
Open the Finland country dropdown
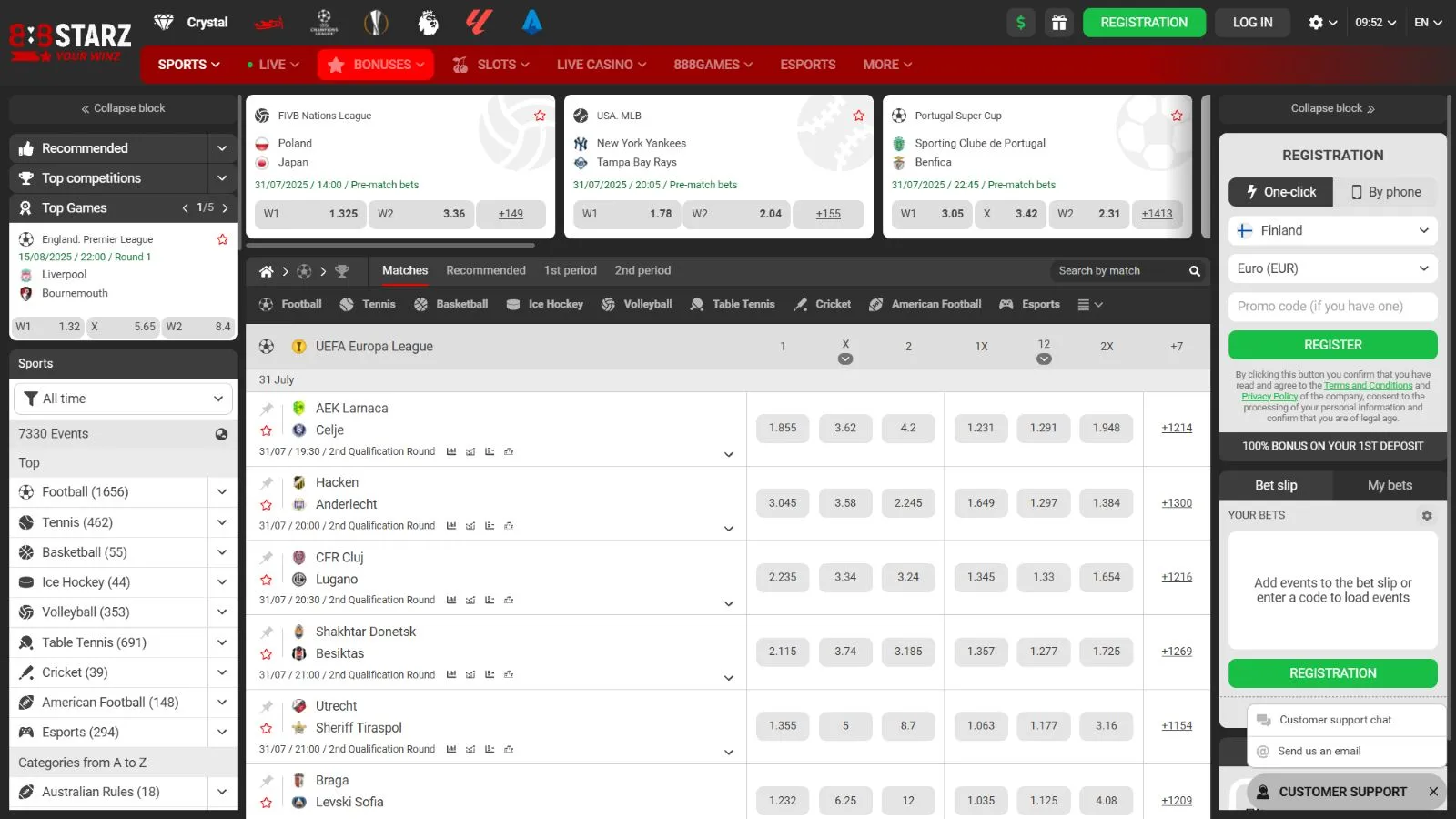[x=1332, y=231]
